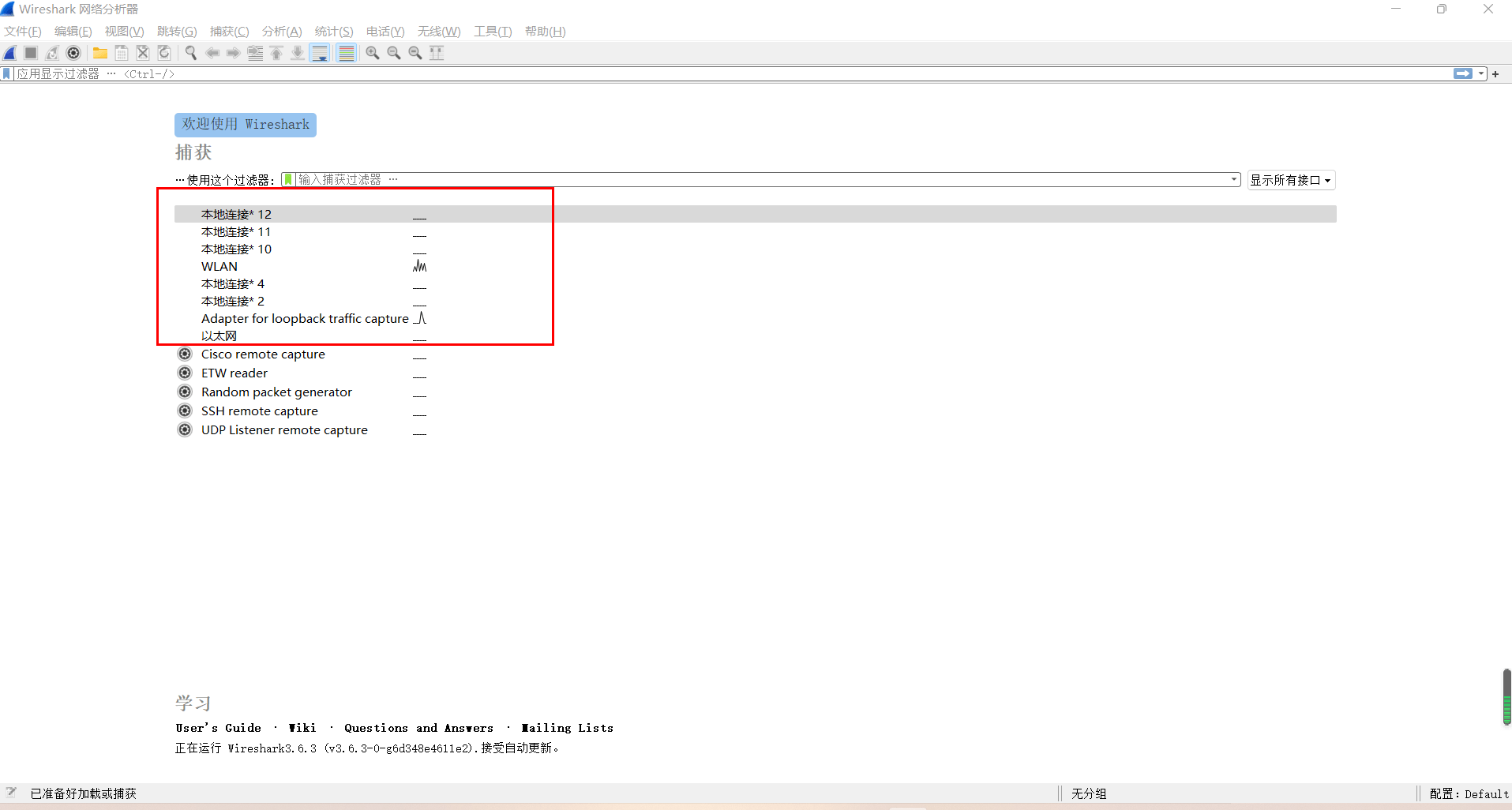Select the WLAN interface
Viewport: 1512px width, 810px height.
coord(755,266)
